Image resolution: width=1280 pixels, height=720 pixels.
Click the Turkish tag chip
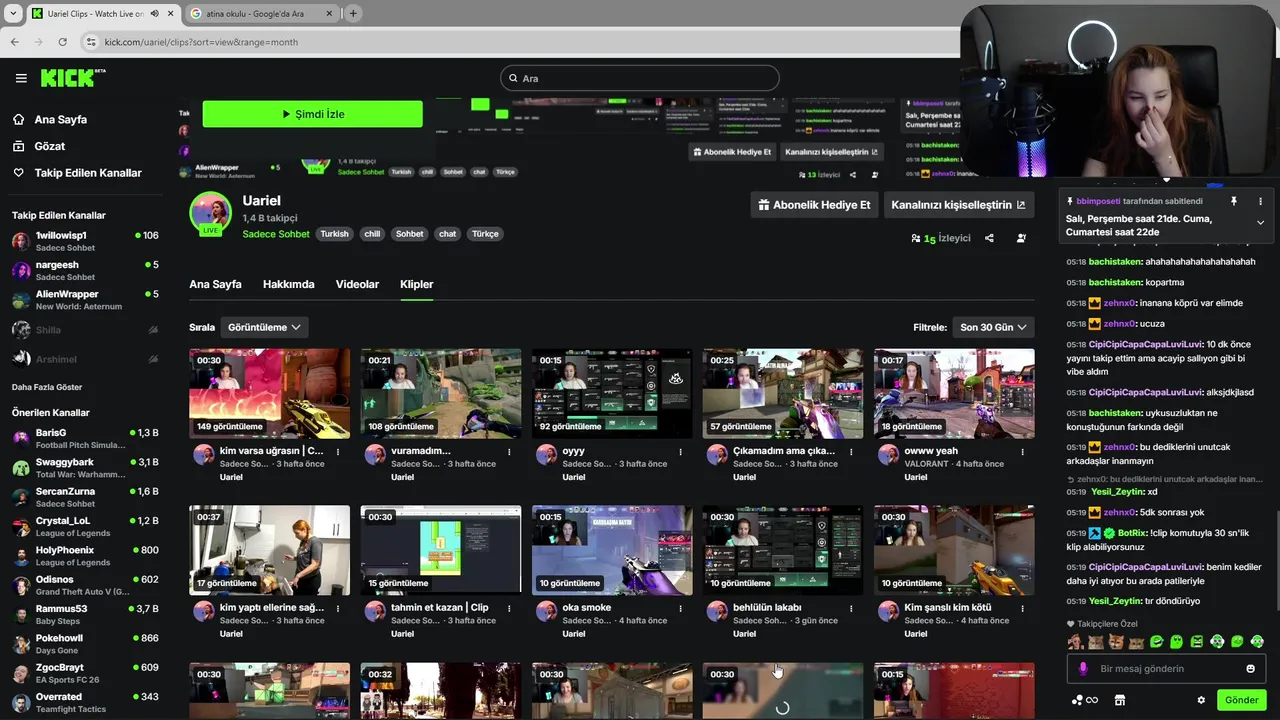334,234
